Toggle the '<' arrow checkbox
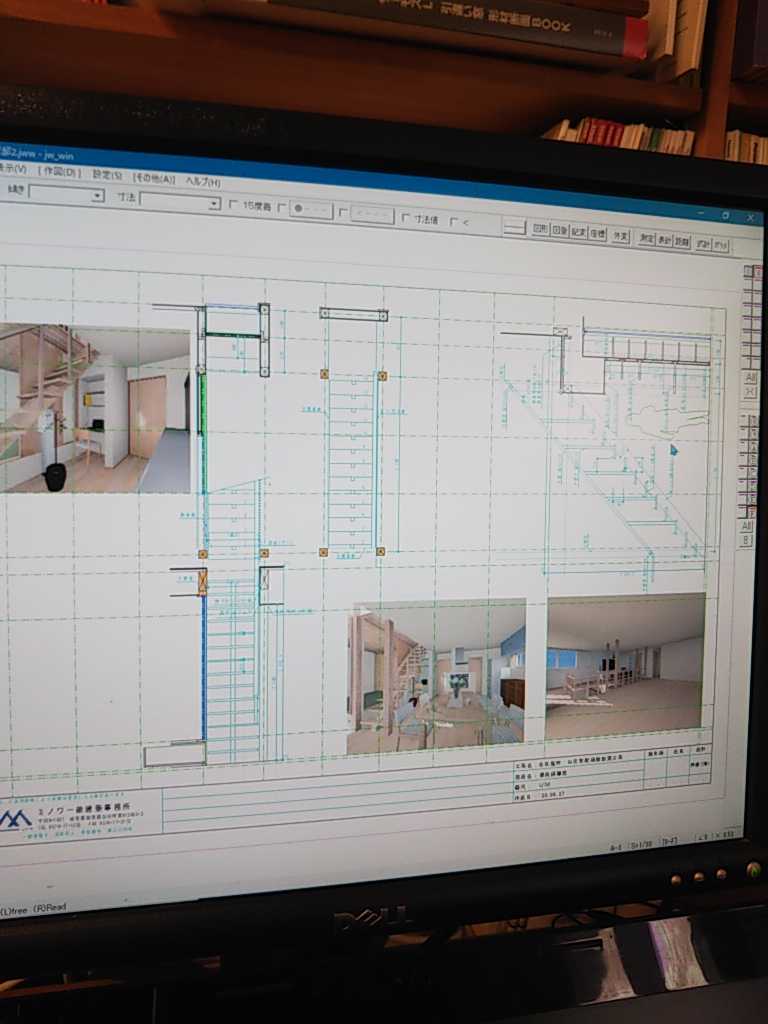This screenshot has height=1024, width=768. [454, 221]
